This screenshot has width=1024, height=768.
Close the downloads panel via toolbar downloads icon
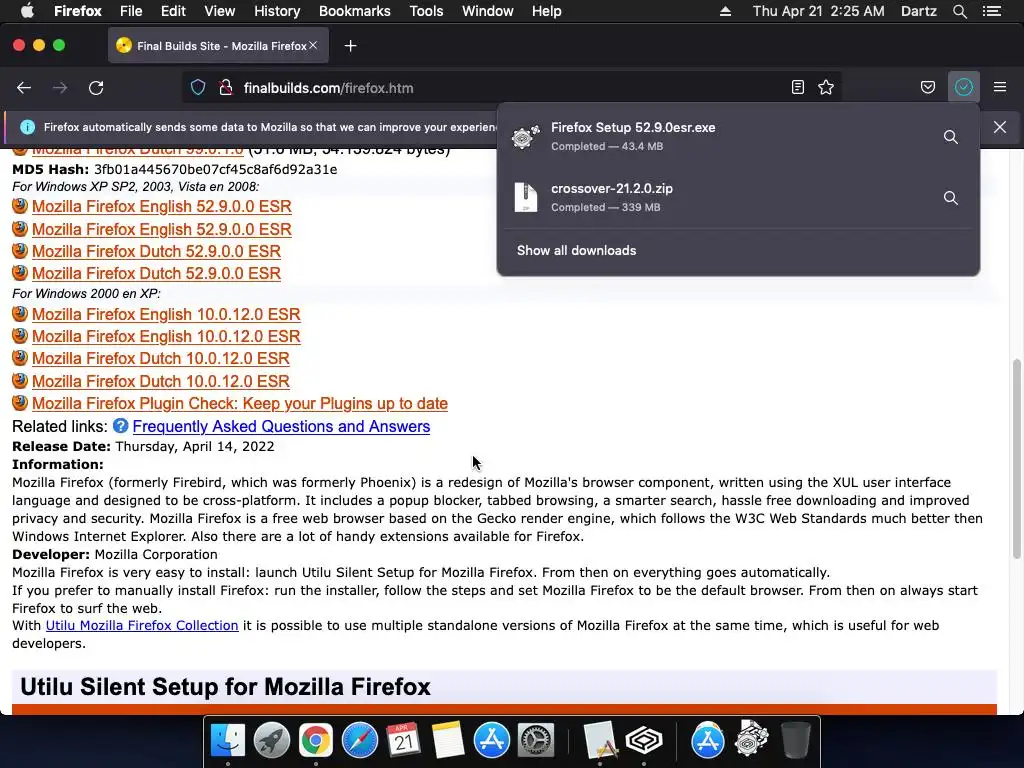click(964, 88)
